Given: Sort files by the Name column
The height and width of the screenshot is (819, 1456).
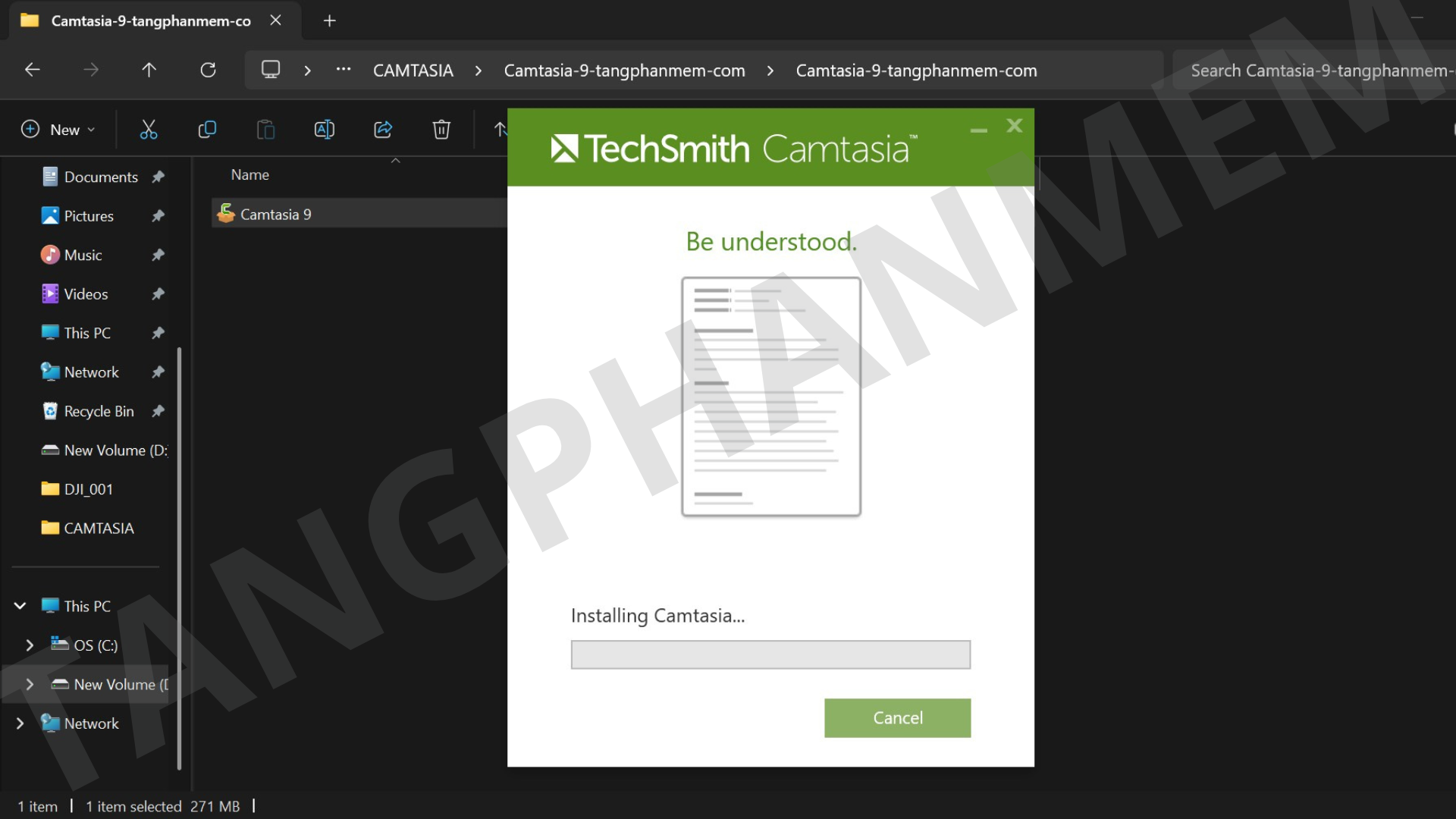Looking at the screenshot, I should point(250,175).
